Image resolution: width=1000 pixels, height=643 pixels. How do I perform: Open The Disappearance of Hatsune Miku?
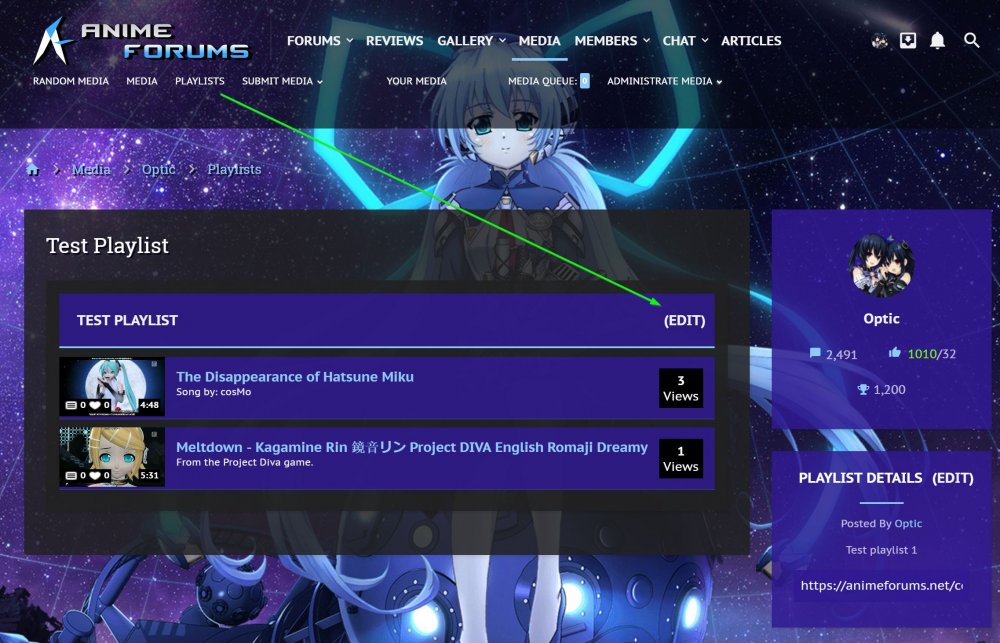(295, 376)
